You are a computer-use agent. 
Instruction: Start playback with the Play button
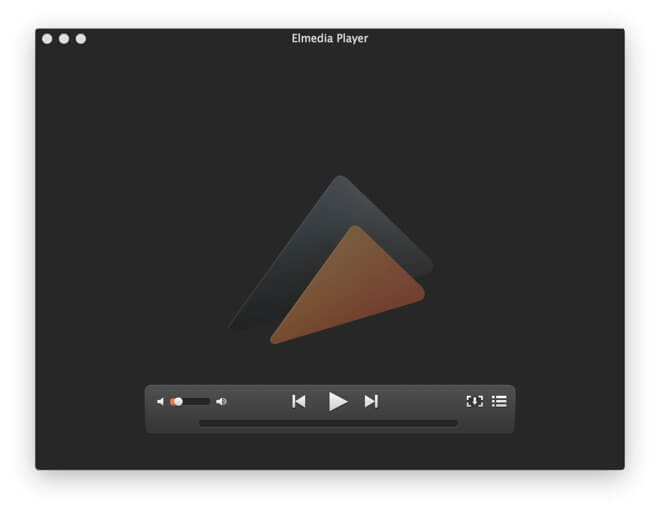coord(338,401)
